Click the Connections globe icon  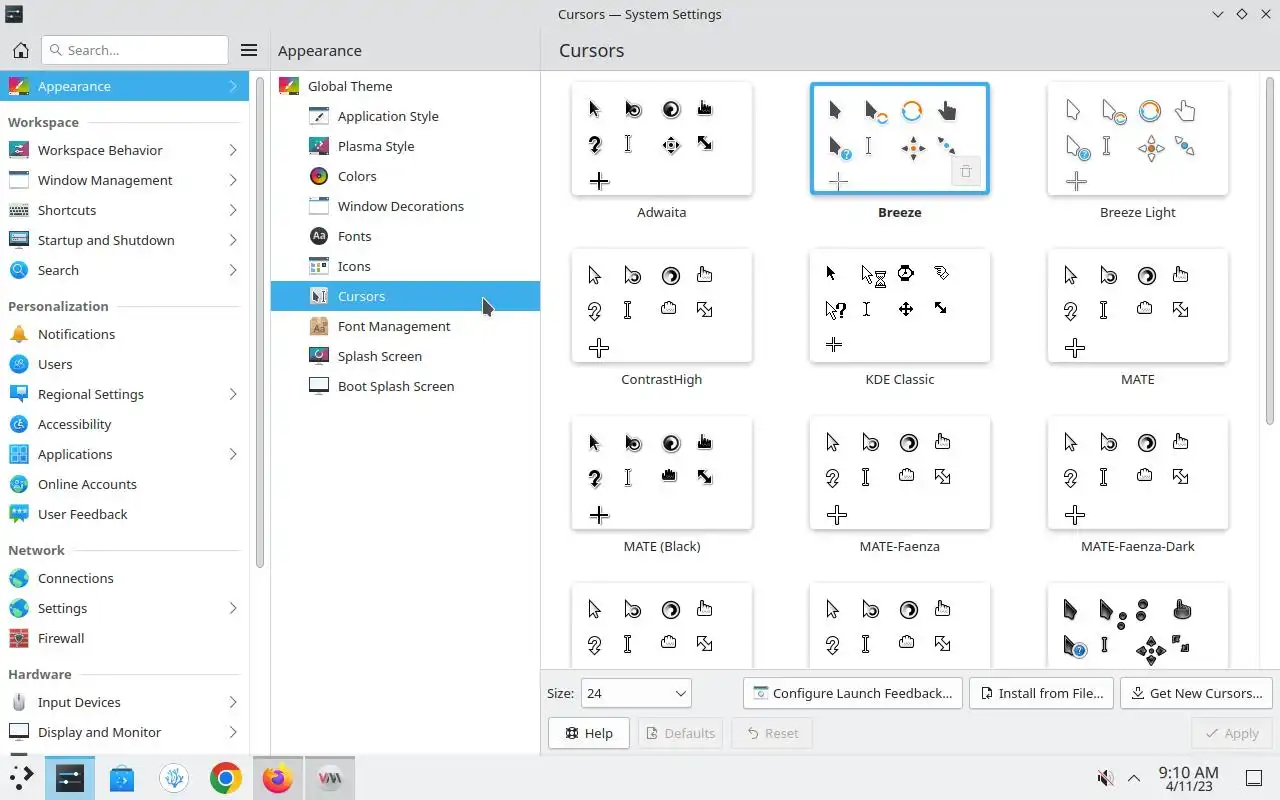[x=19, y=578]
